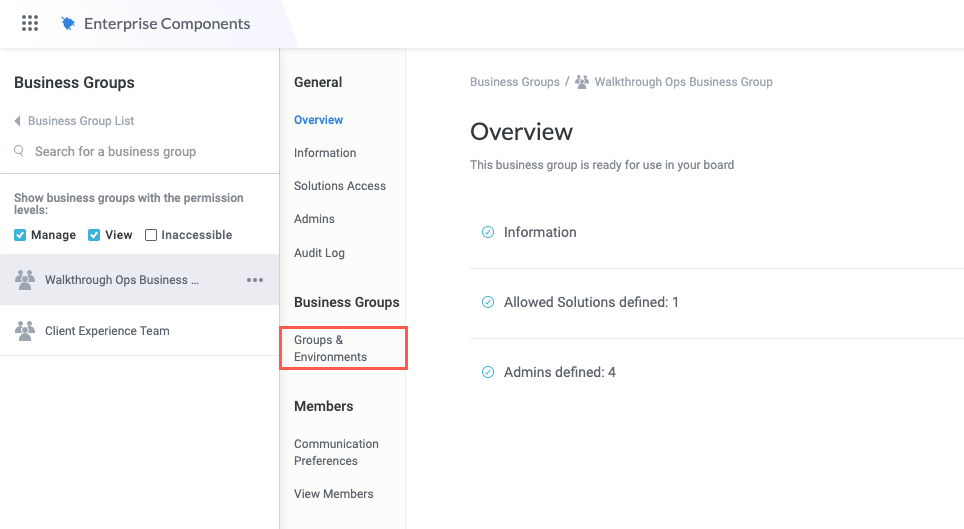Open Solutions Access

tap(340, 186)
